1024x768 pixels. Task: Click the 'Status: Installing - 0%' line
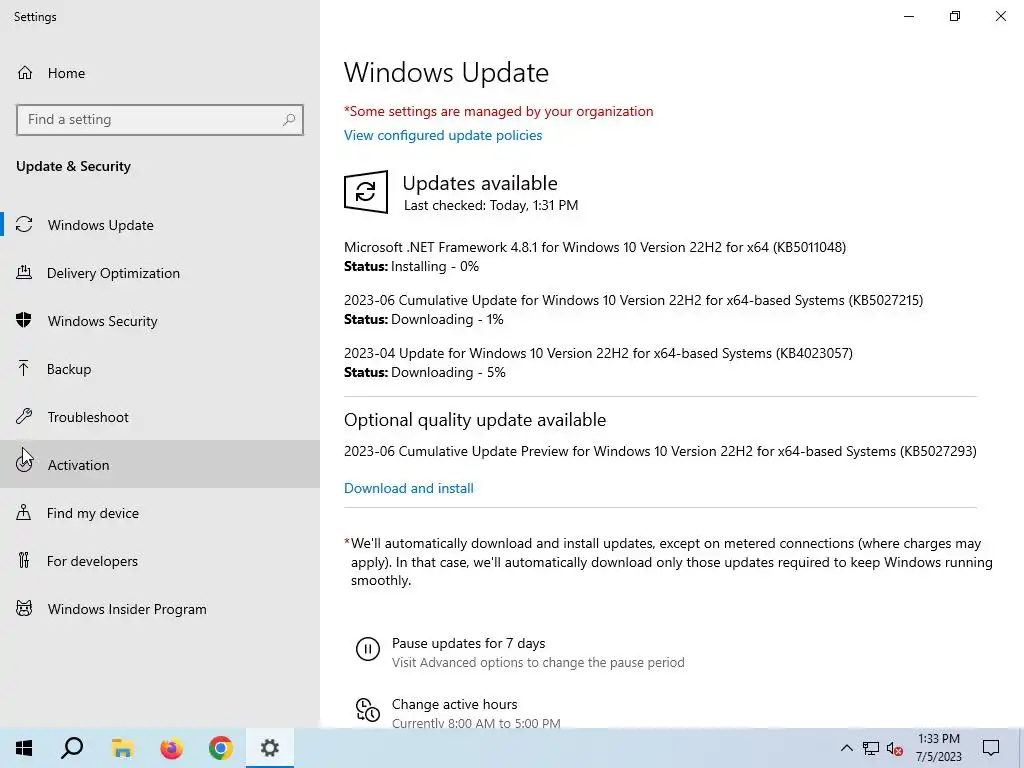pyautogui.click(x=411, y=266)
